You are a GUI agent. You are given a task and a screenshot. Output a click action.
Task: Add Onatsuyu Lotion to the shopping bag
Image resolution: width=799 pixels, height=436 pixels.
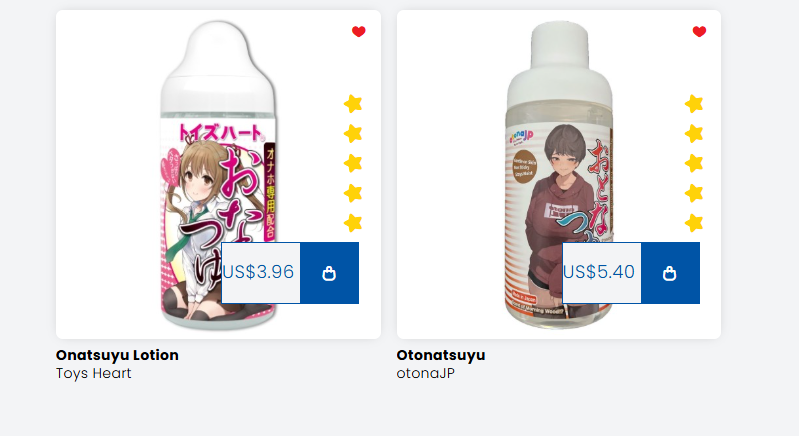pos(329,273)
